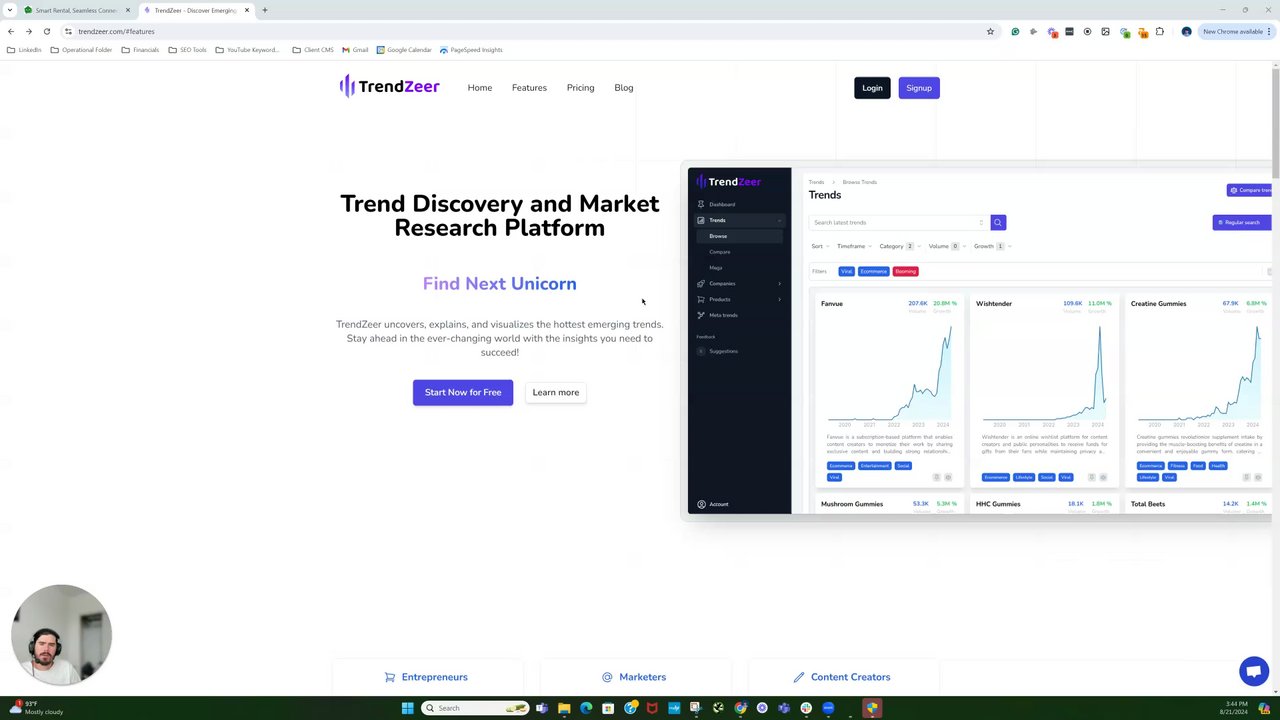The image size is (1280, 720).
Task: Click the Learn more button
Action: [555, 392]
